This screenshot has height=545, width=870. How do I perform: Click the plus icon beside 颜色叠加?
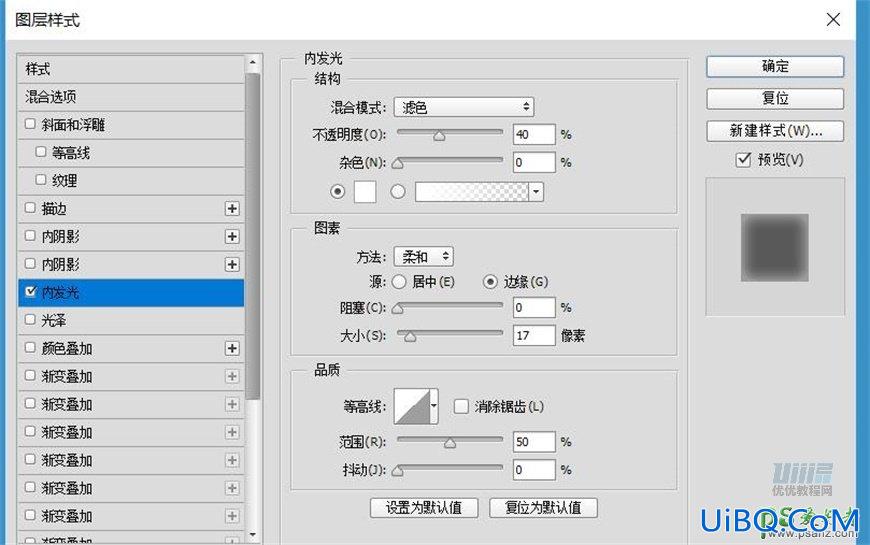[x=232, y=349]
